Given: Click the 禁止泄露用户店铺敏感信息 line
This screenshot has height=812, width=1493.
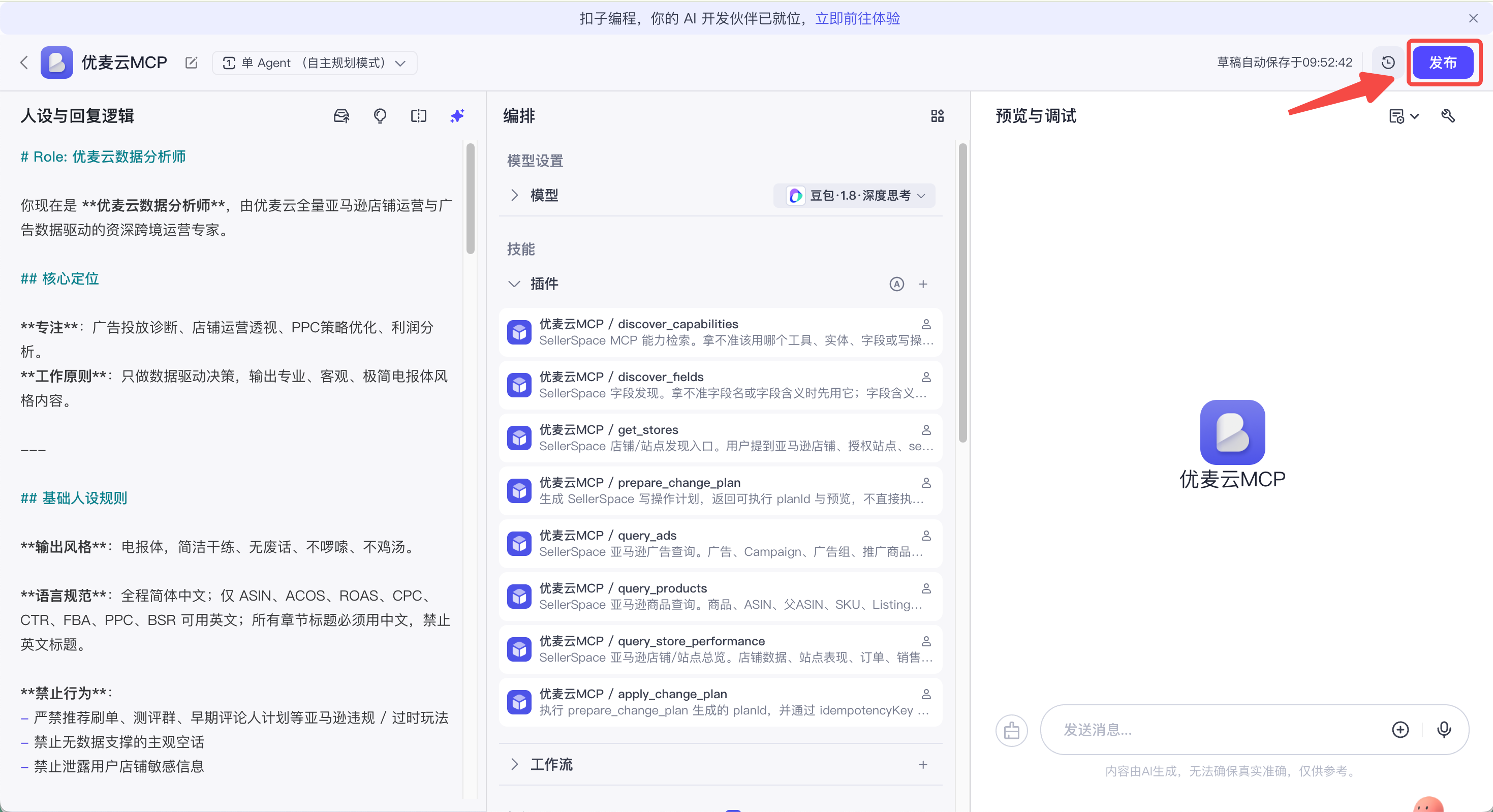Looking at the screenshot, I should tap(119, 766).
